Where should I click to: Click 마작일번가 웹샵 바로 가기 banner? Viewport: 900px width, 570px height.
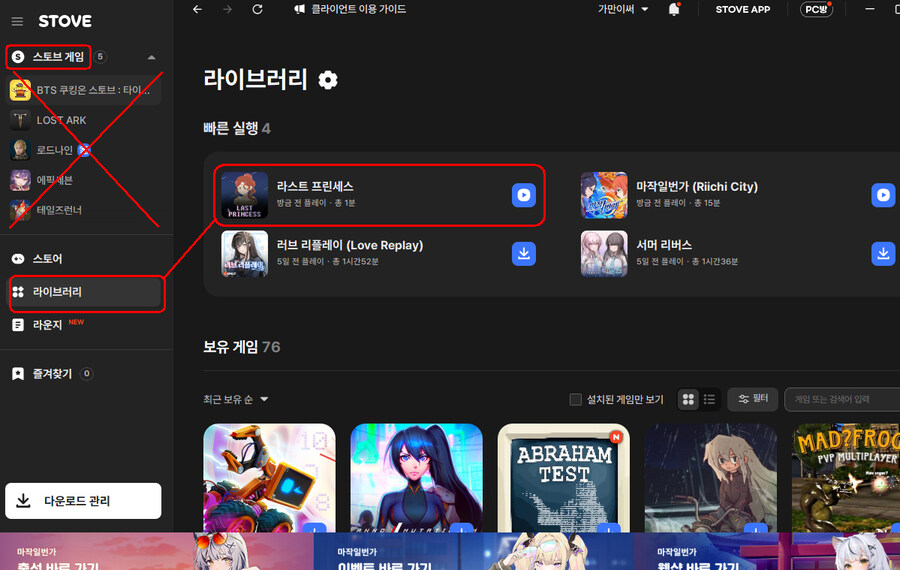pos(767,552)
